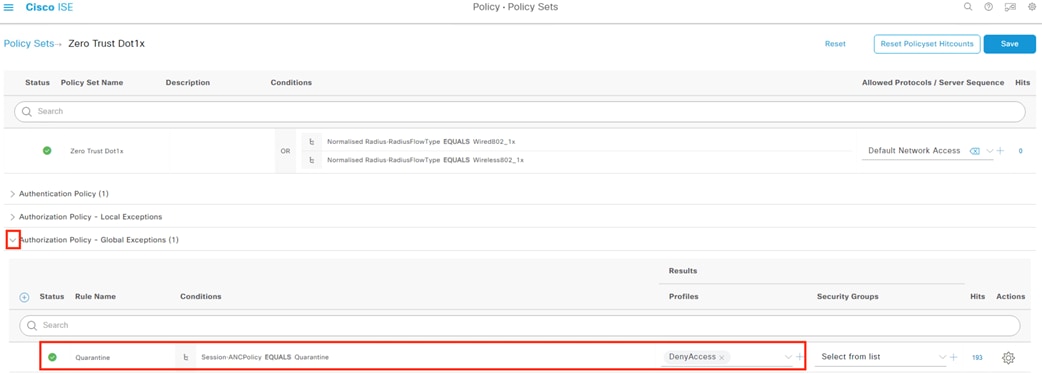
Task: Select the Zero Trust Dot1x policy name
Action: point(96,151)
